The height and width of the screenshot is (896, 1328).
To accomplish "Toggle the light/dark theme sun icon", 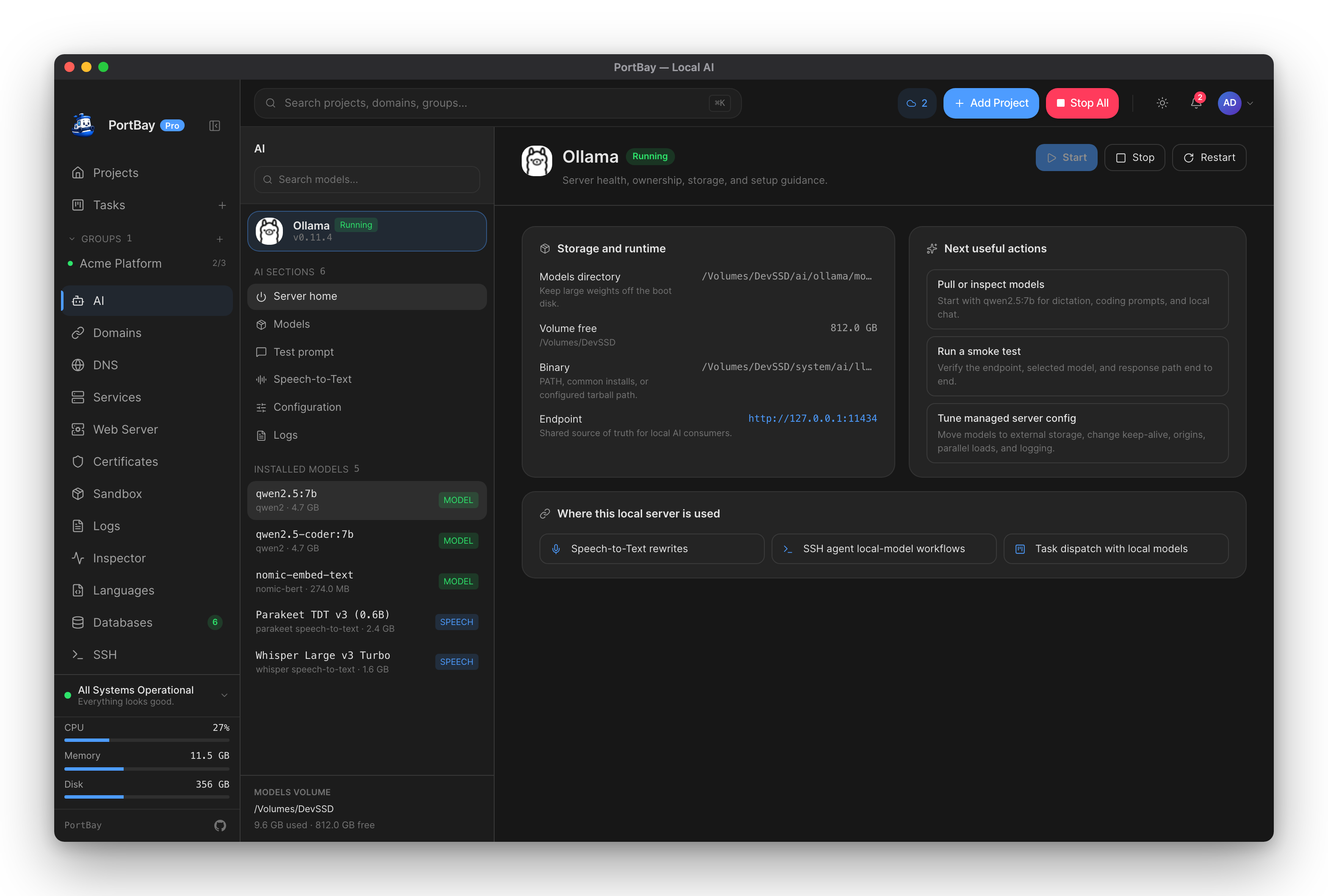I will pyautogui.click(x=1162, y=103).
